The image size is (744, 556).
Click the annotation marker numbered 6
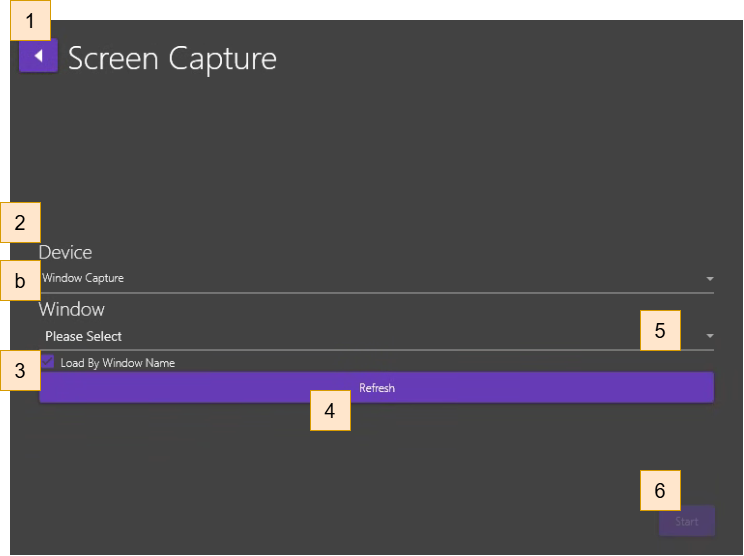tap(660, 490)
